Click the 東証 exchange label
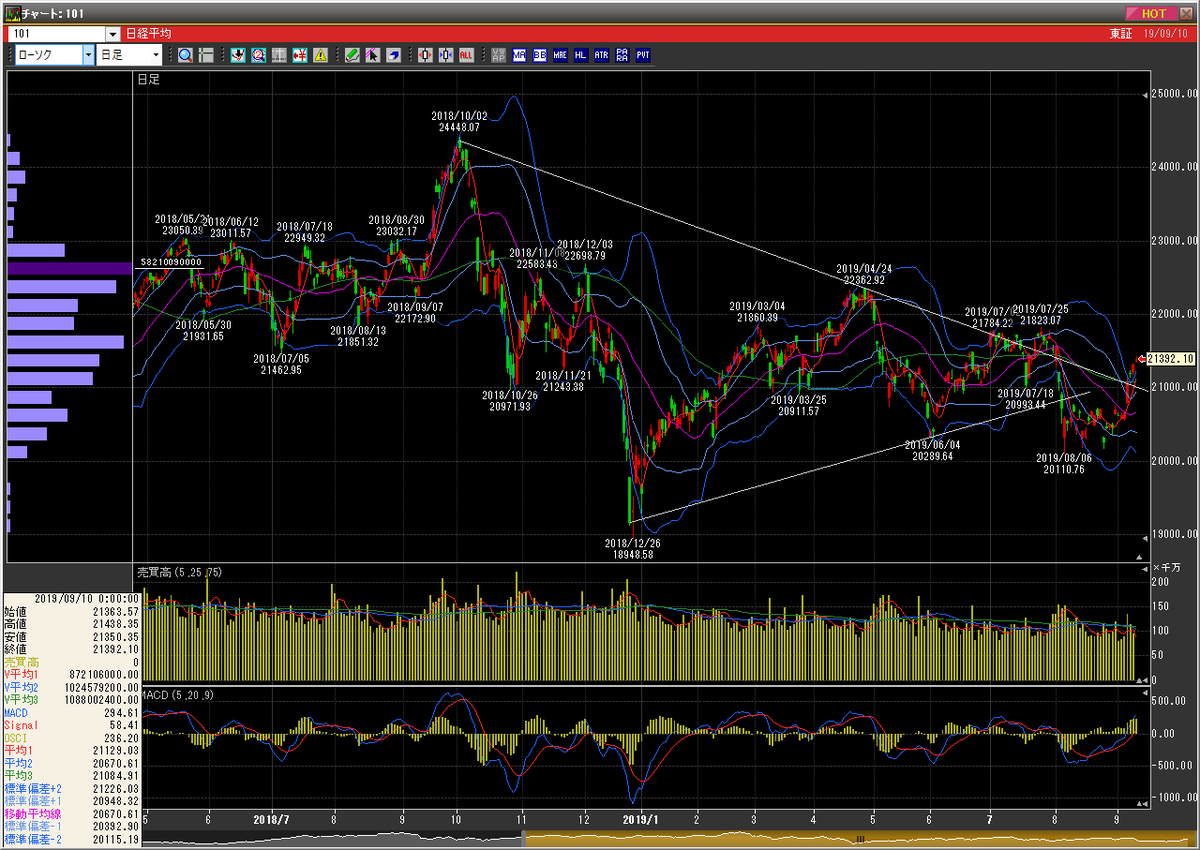The height and width of the screenshot is (850, 1200). (x=1121, y=34)
